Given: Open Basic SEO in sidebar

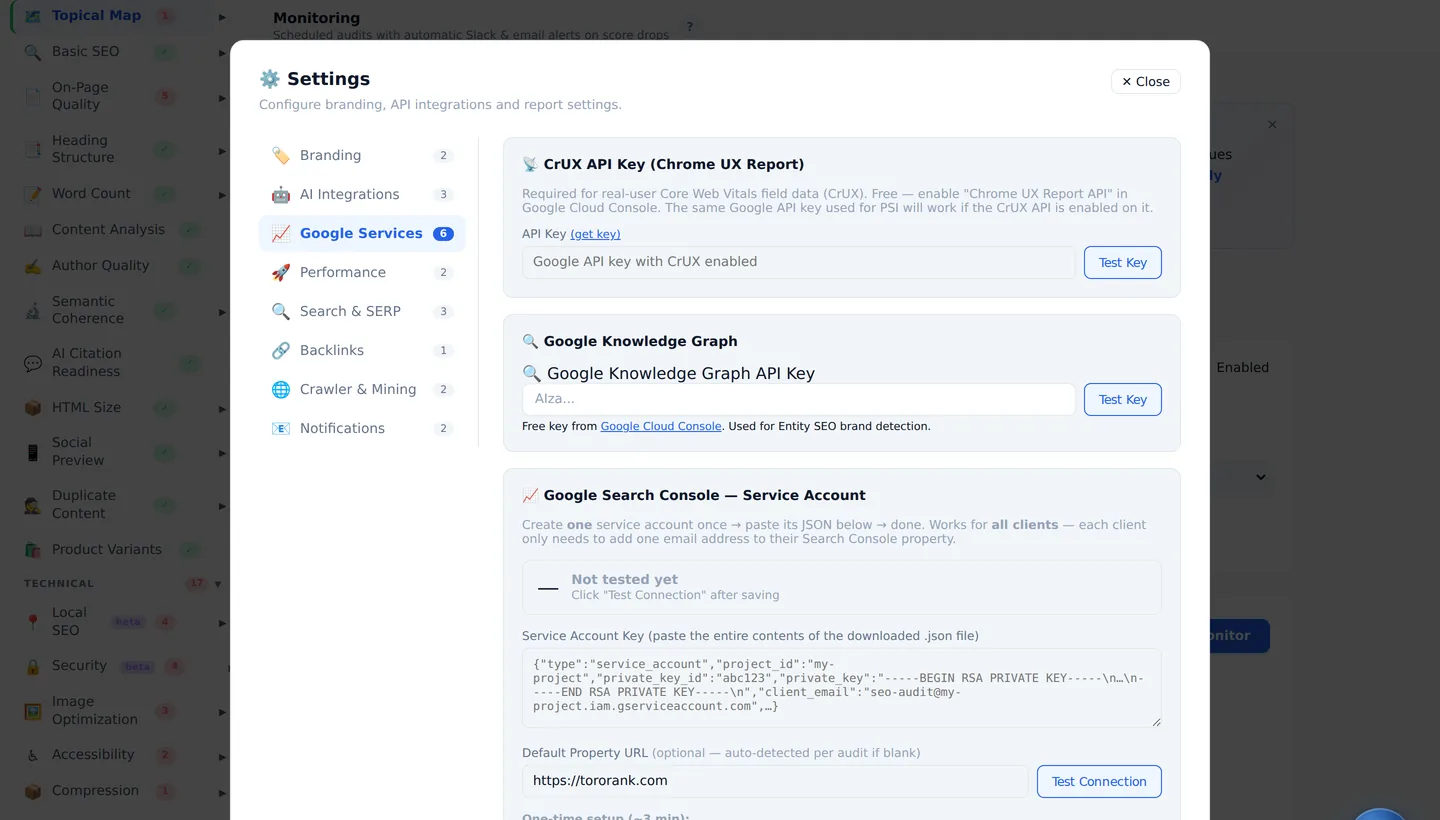Looking at the screenshot, I should point(85,52).
